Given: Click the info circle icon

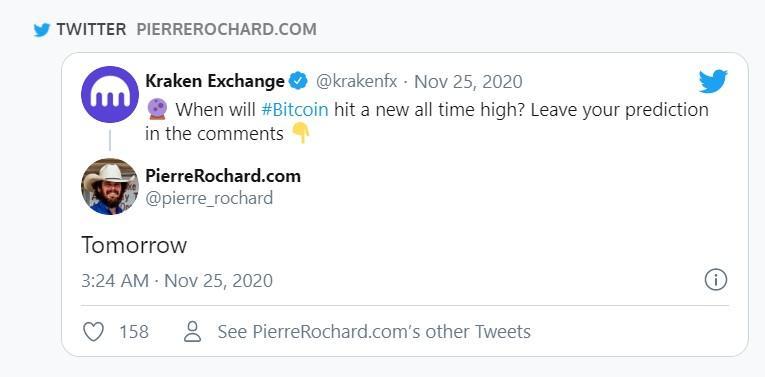Looking at the screenshot, I should [716, 280].
